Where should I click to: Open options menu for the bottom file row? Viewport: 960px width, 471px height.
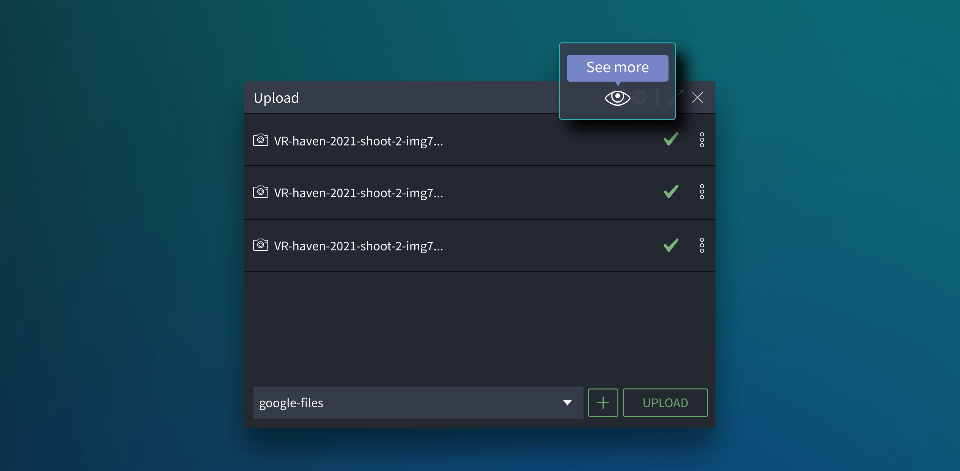(702, 246)
